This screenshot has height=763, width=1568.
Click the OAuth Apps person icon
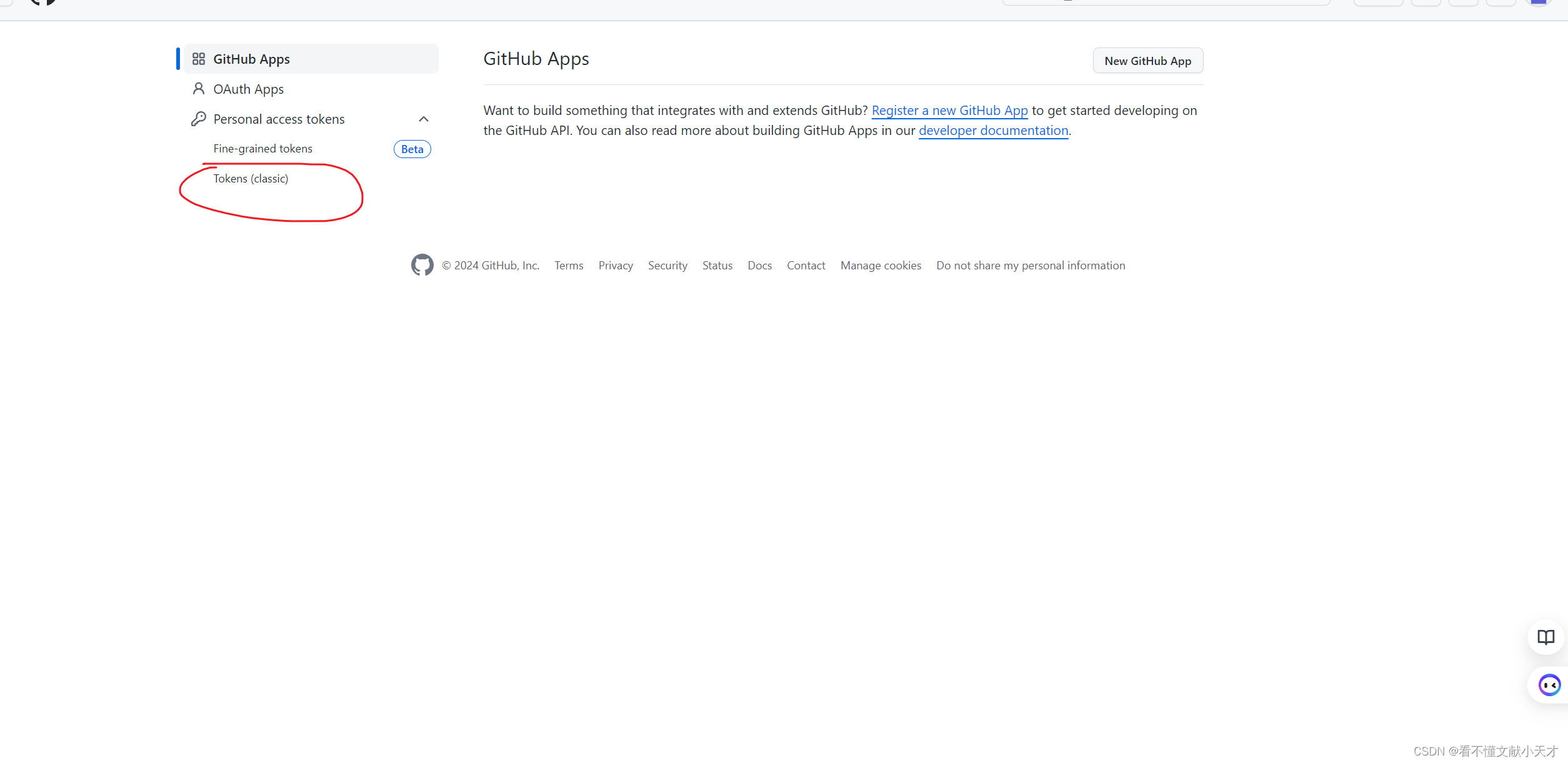(199, 89)
